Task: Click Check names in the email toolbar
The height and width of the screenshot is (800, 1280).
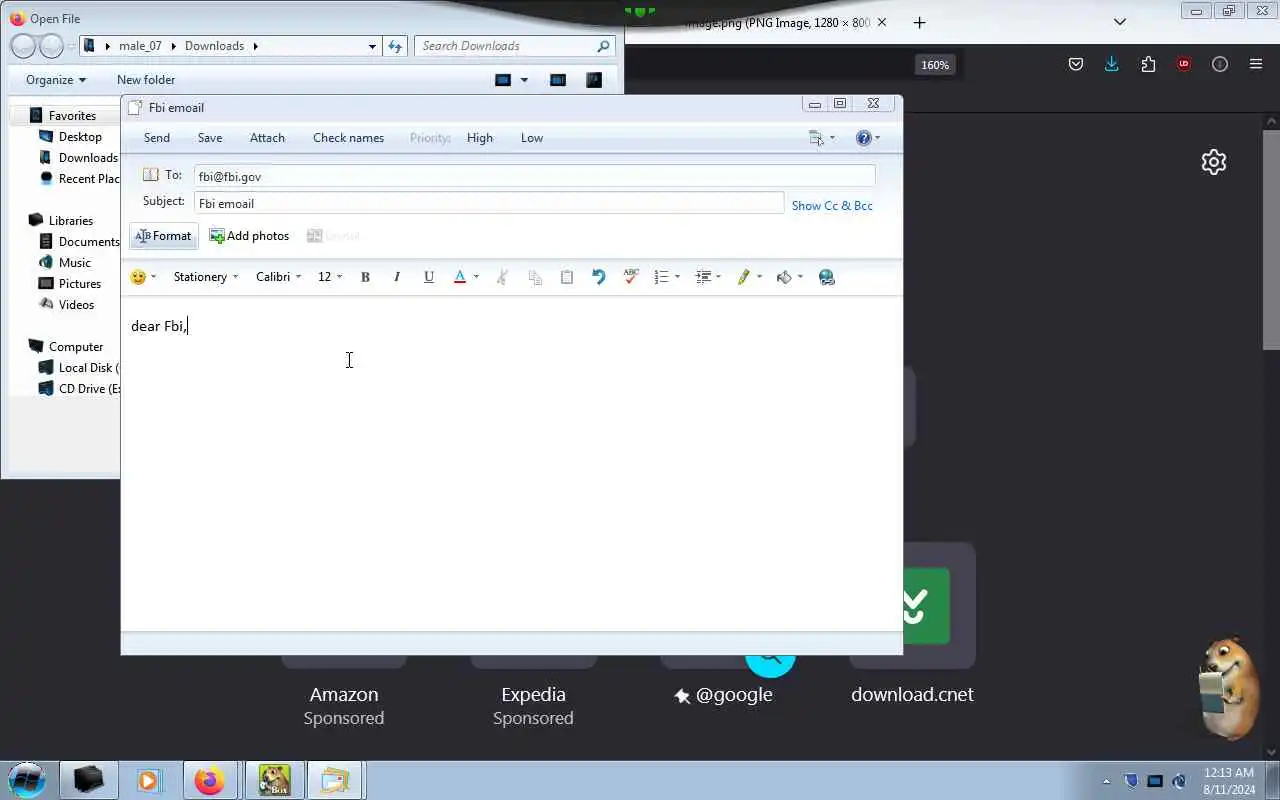Action: [348, 138]
